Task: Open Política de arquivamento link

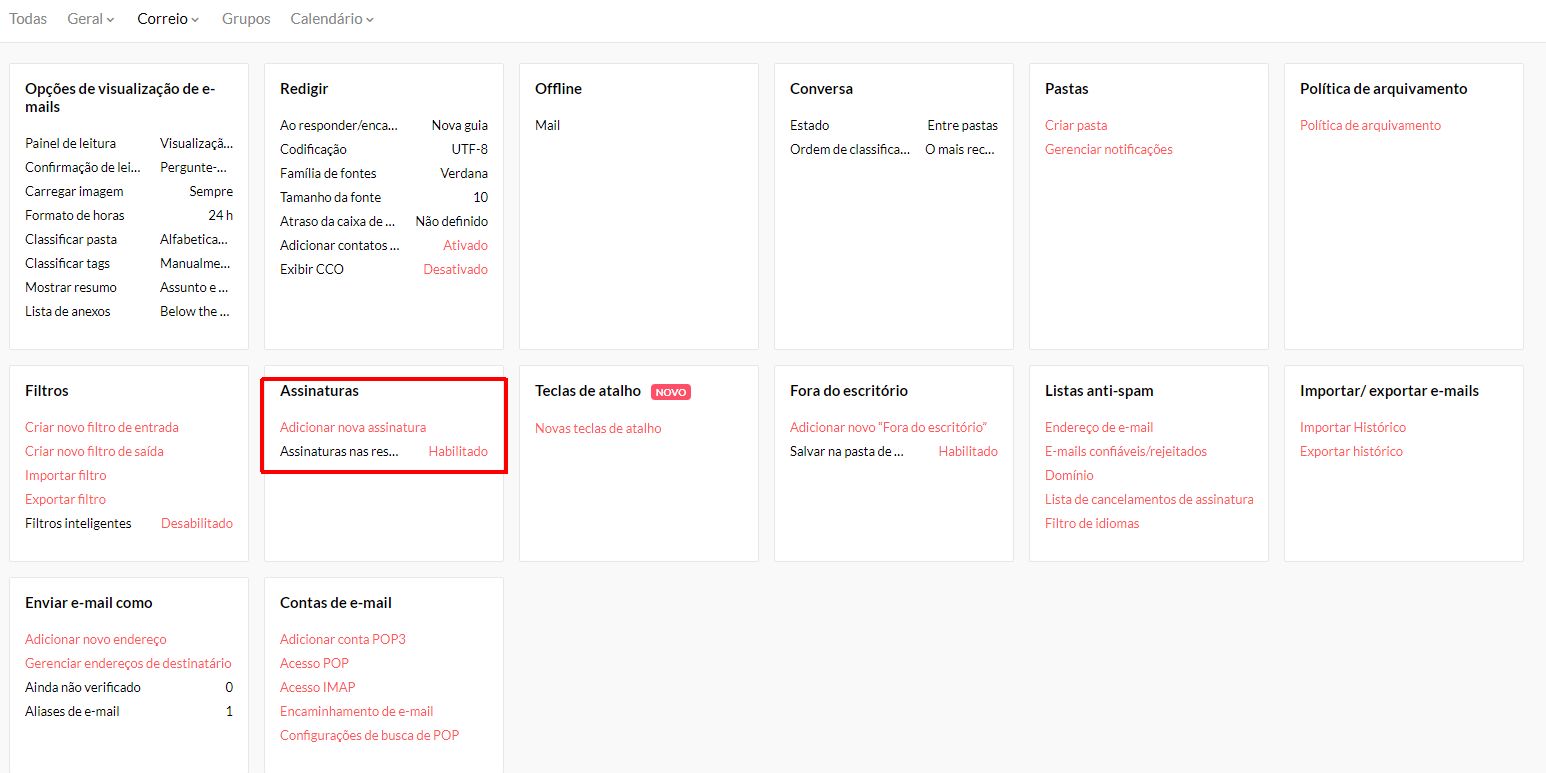Action: point(1370,125)
